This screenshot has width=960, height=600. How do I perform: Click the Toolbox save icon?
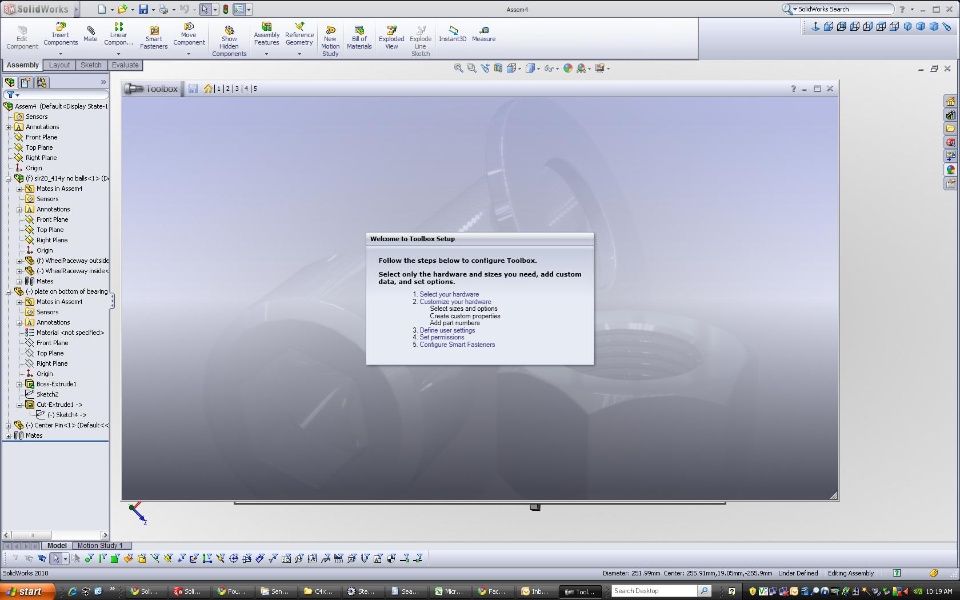[193, 89]
